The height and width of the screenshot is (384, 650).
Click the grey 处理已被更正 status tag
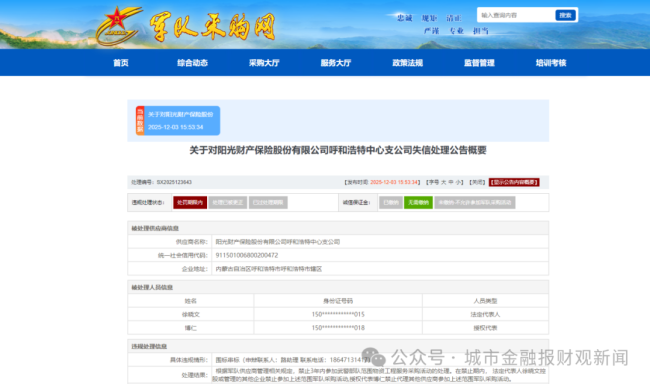tap(228, 202)
